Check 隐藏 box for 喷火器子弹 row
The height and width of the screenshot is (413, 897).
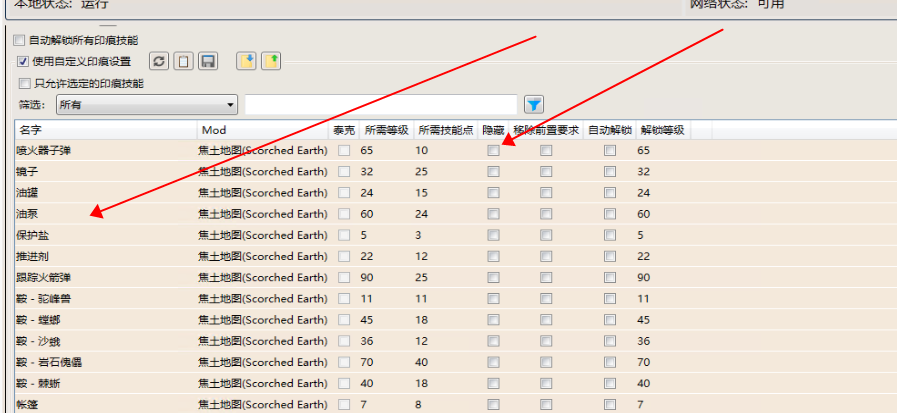point(493,150)
